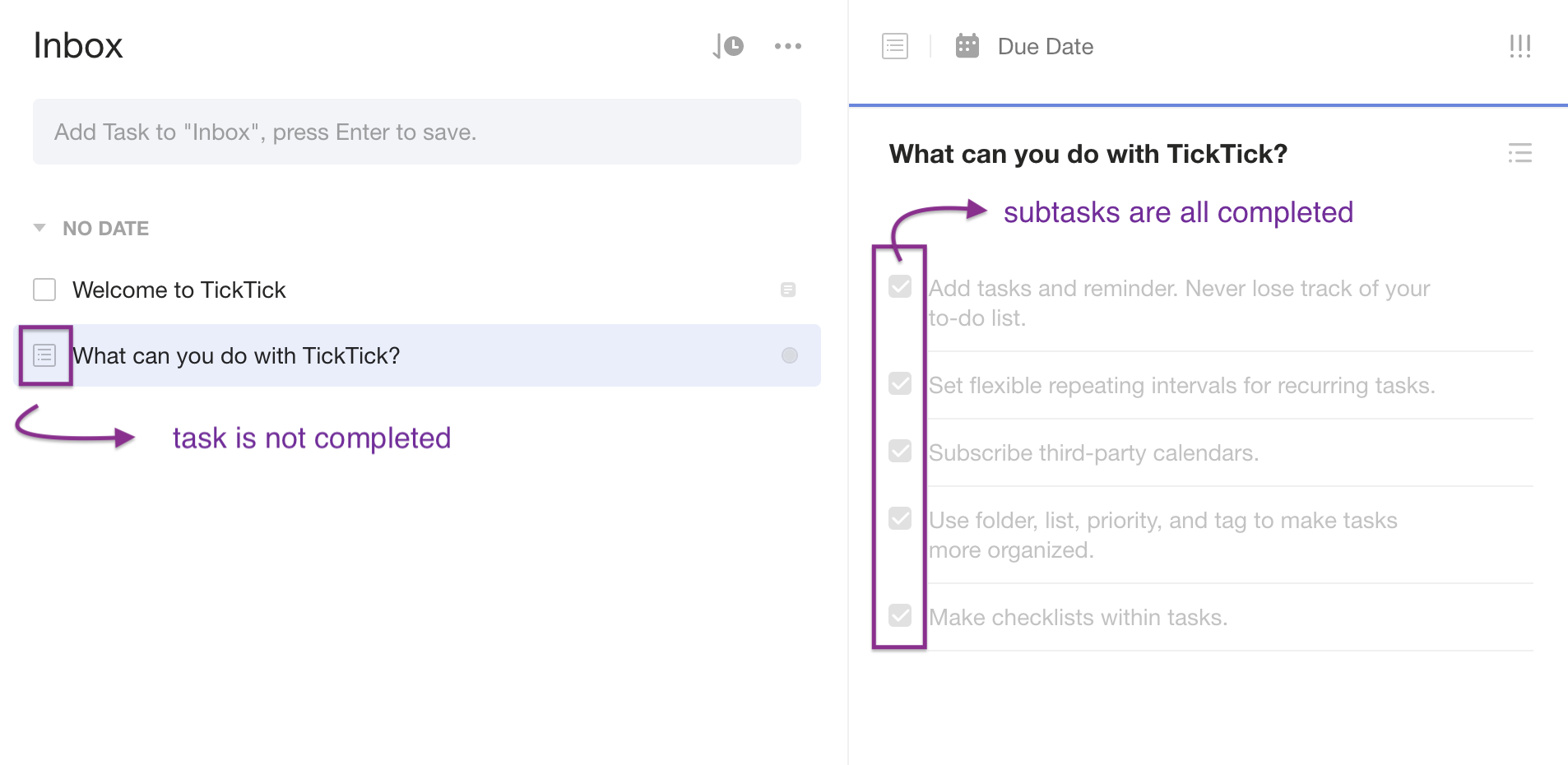Click the checklist icon of What can you do task
Screen dimensions: 1568x765
pos(44,355)
